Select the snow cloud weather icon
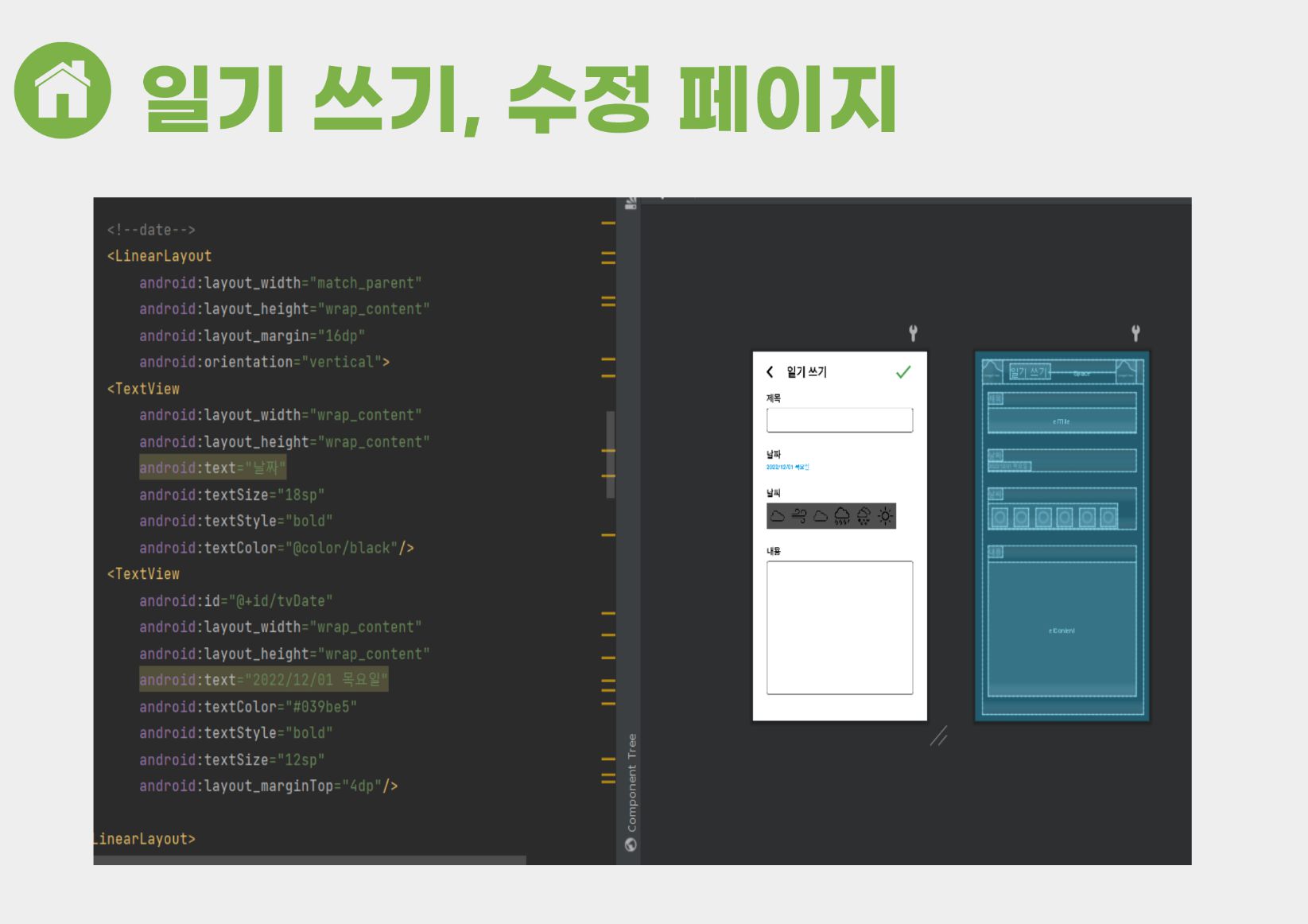This screenshot has height=924, width=1308. point(864,516)
